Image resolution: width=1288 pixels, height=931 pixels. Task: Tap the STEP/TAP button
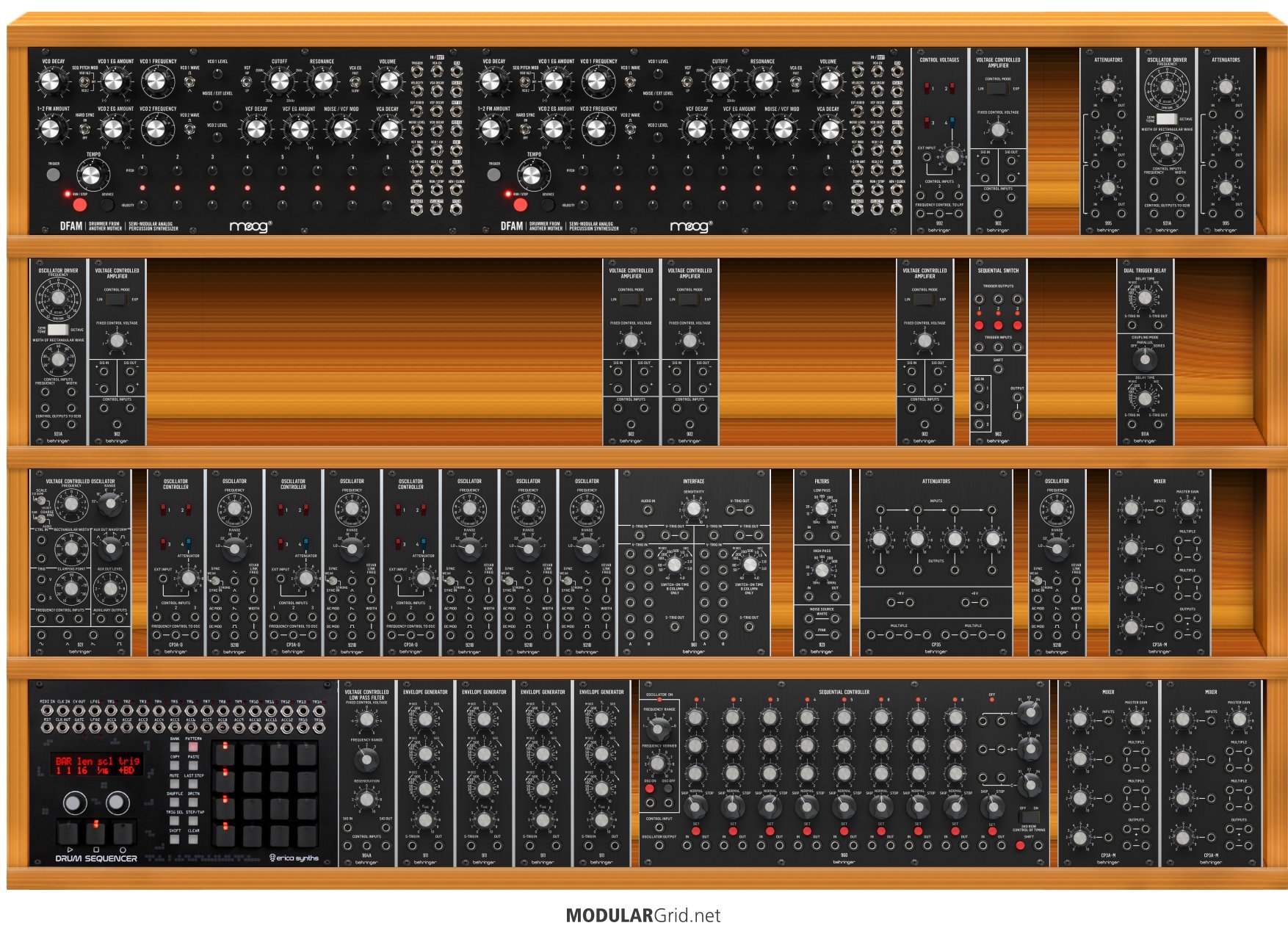pos(193,821)
